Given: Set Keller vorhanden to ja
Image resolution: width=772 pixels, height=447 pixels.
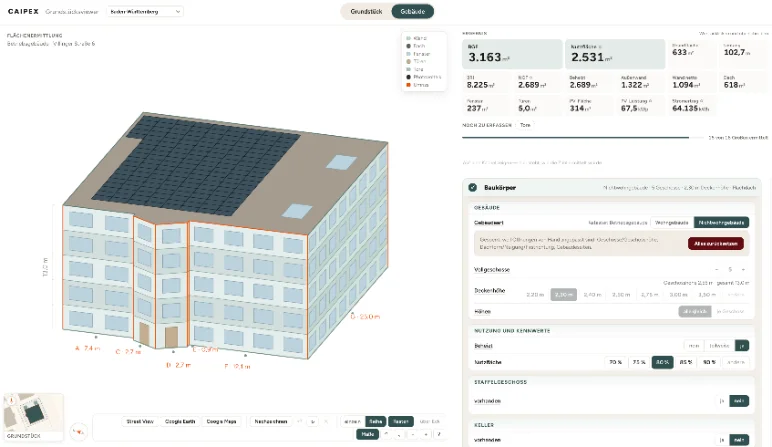Looking at the screenshot, I should click(722, 440).
